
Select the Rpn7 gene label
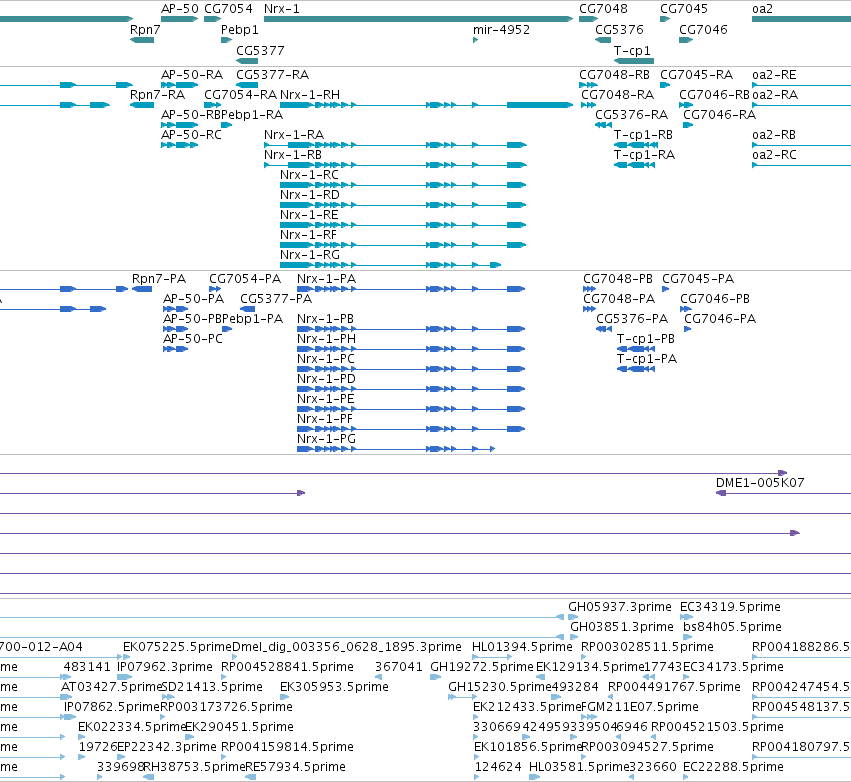pos(145,29)
